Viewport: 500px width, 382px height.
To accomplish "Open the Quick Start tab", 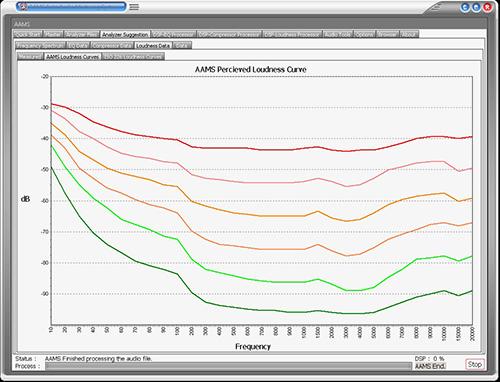I will click(28, 34).
